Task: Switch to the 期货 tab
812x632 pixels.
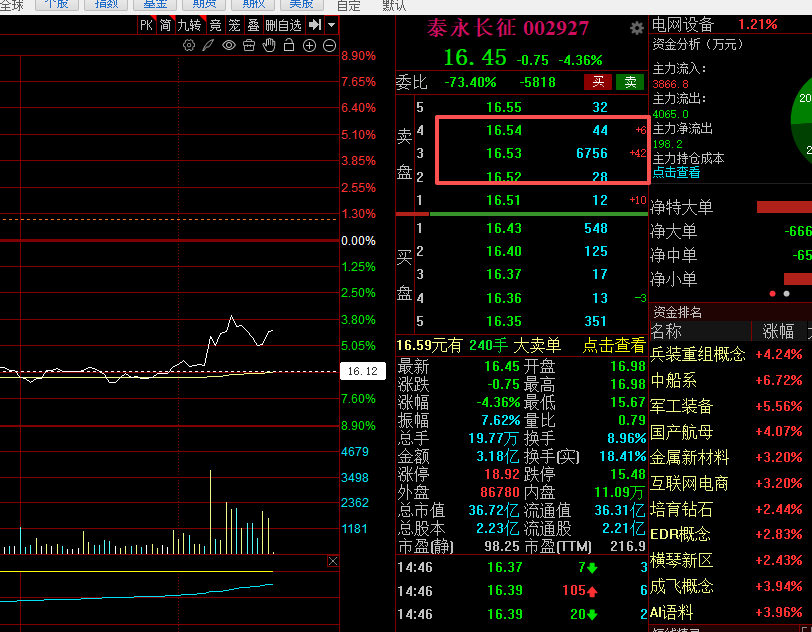Action: pos(204,5)
